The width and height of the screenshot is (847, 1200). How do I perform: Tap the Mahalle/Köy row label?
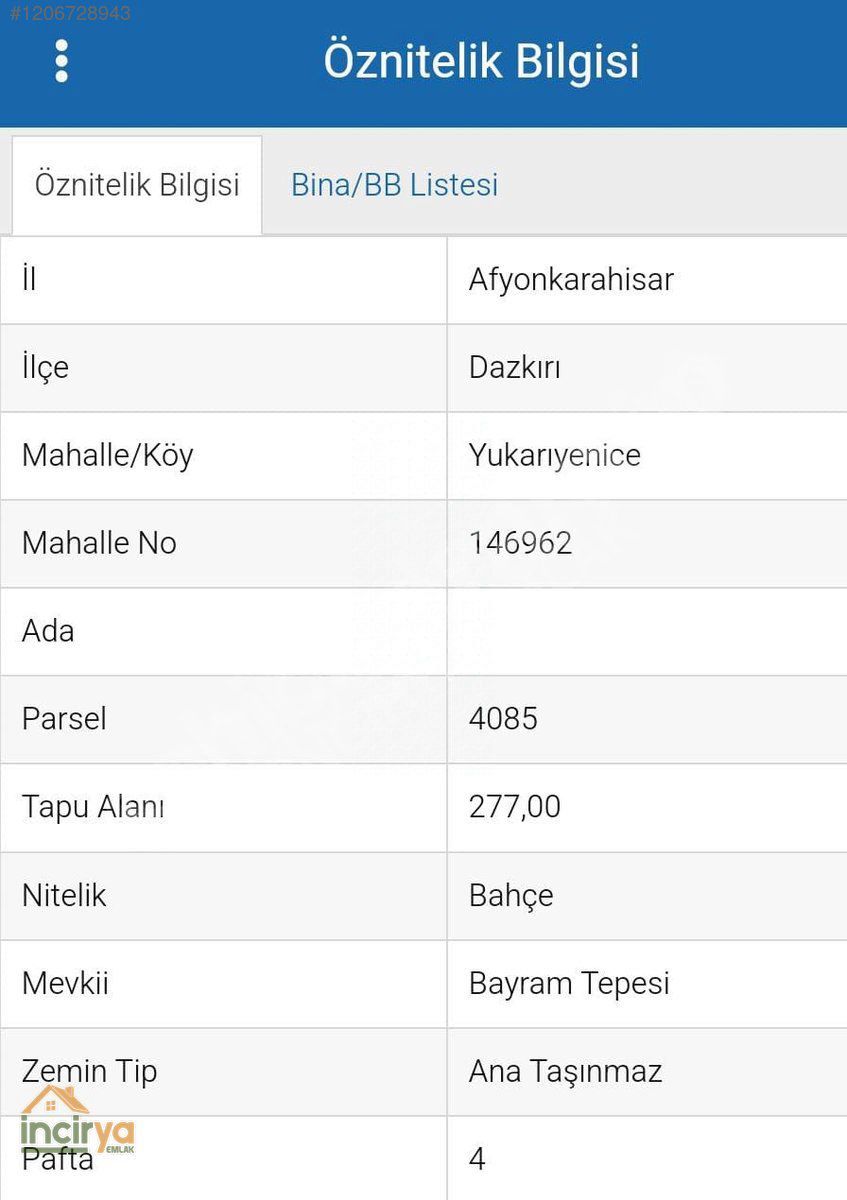[108, 456]
